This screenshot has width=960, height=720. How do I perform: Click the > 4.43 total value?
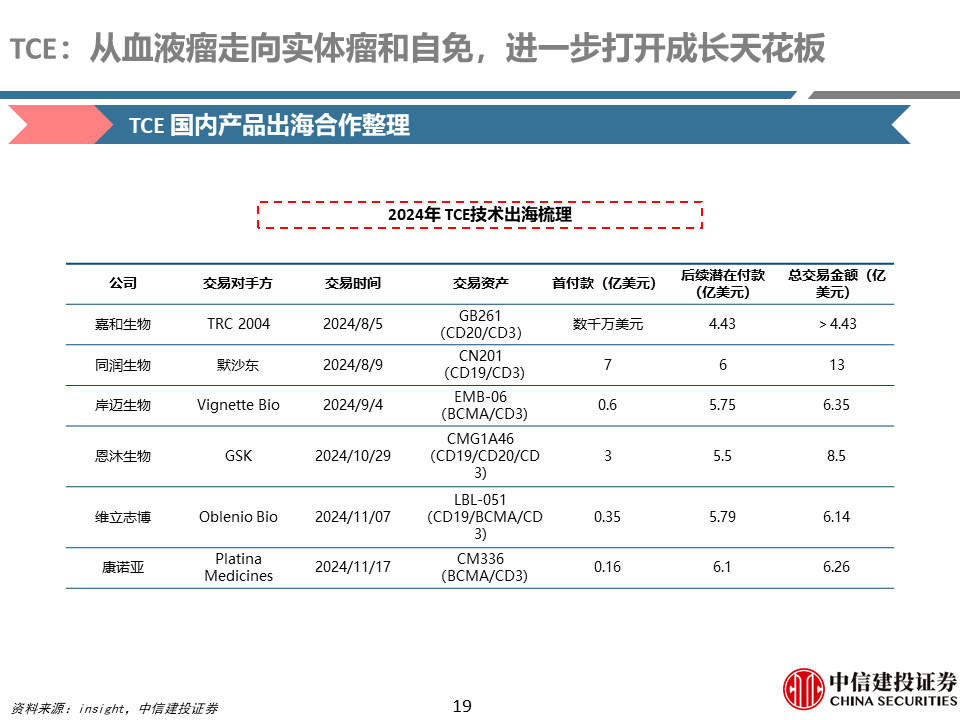[x=837, y=324]
